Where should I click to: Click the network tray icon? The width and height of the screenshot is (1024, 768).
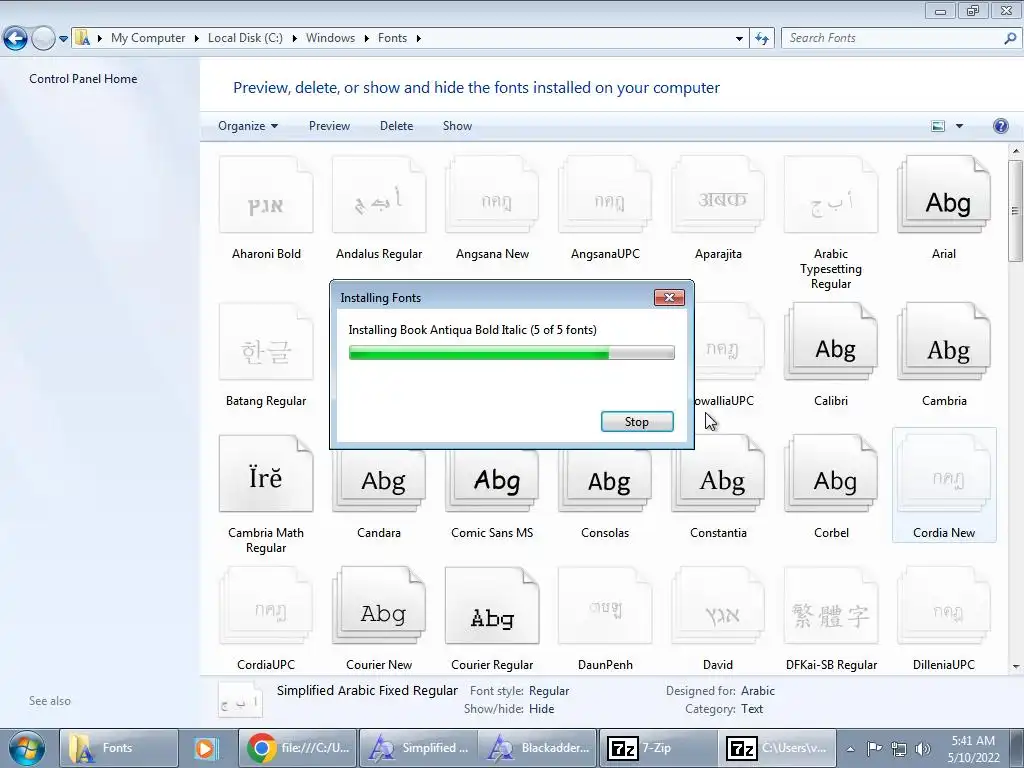tap(899, 748)
